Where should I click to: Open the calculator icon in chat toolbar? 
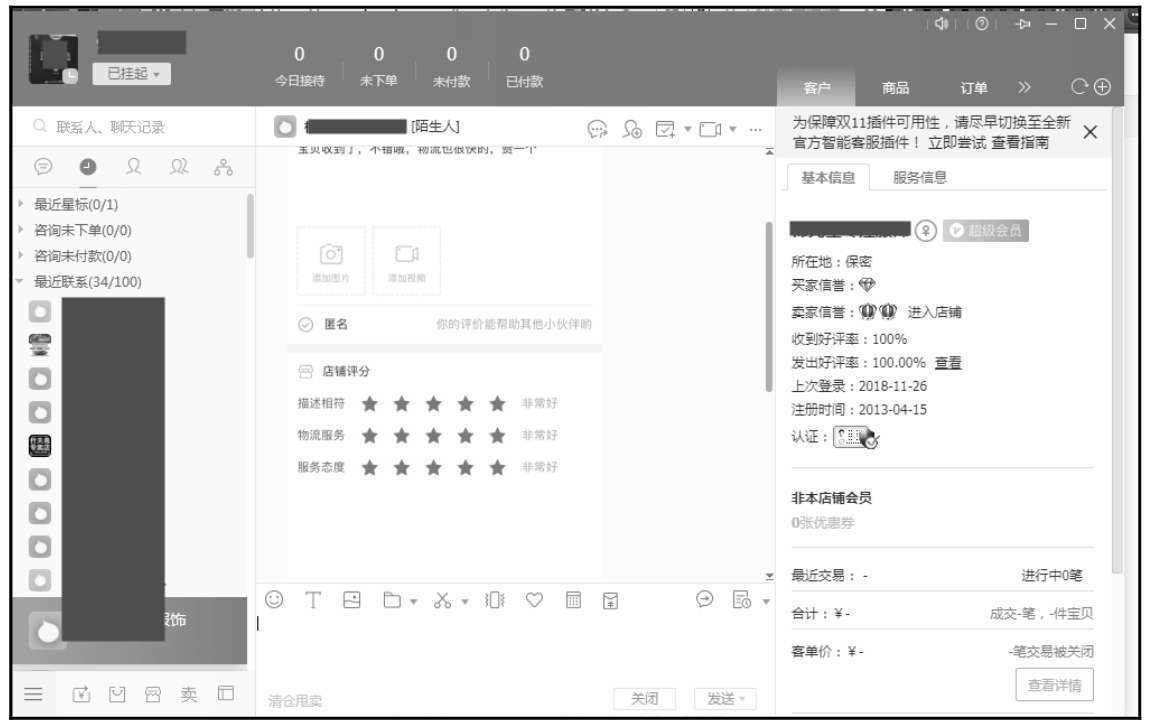(572, 599)
